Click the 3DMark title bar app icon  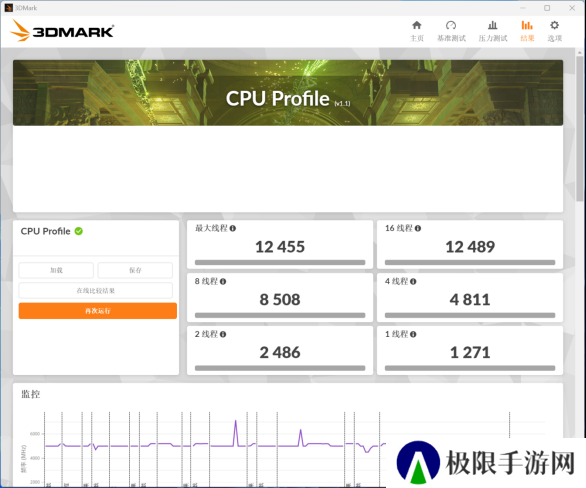(x=9, y=8)
